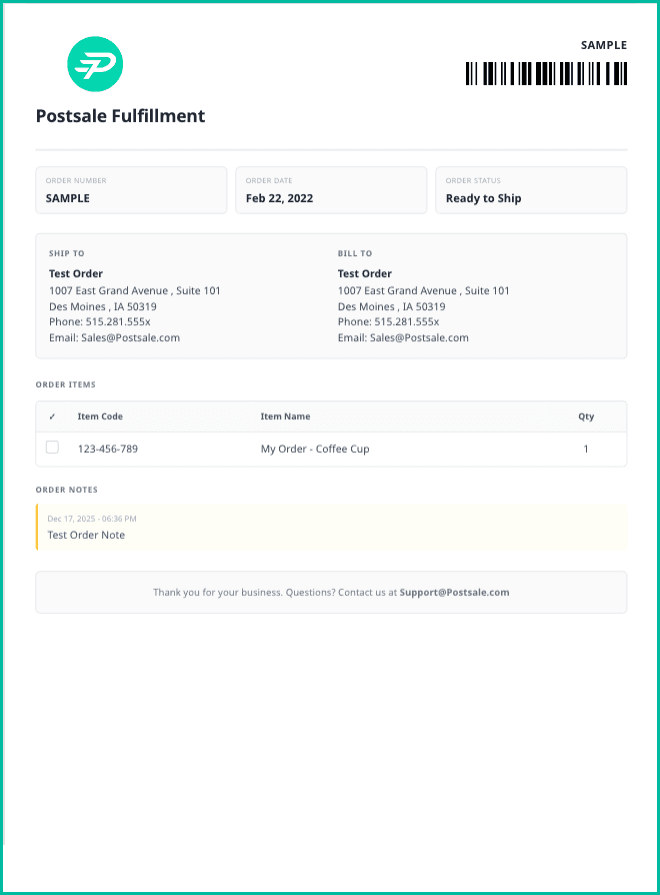The image size is (660, 895).
Task: Click the green Postsale logo icon
Action: pos(95,64)
